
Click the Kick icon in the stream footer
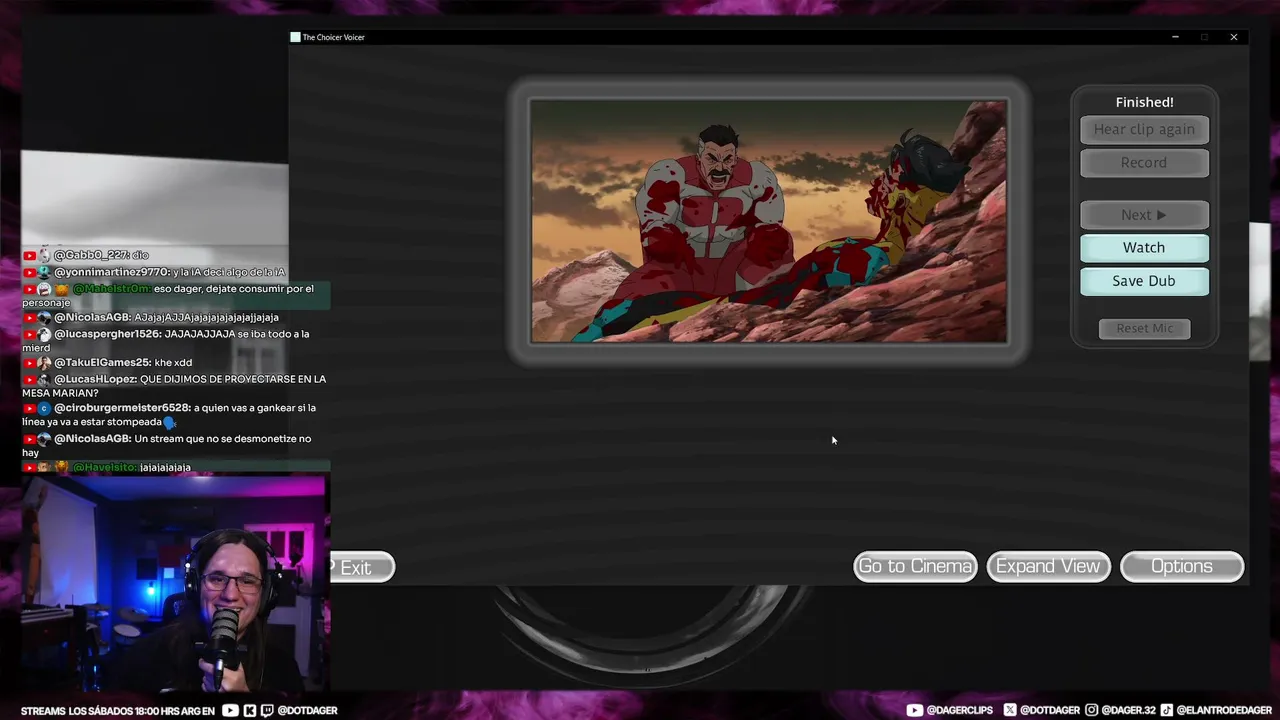point(250,711)
